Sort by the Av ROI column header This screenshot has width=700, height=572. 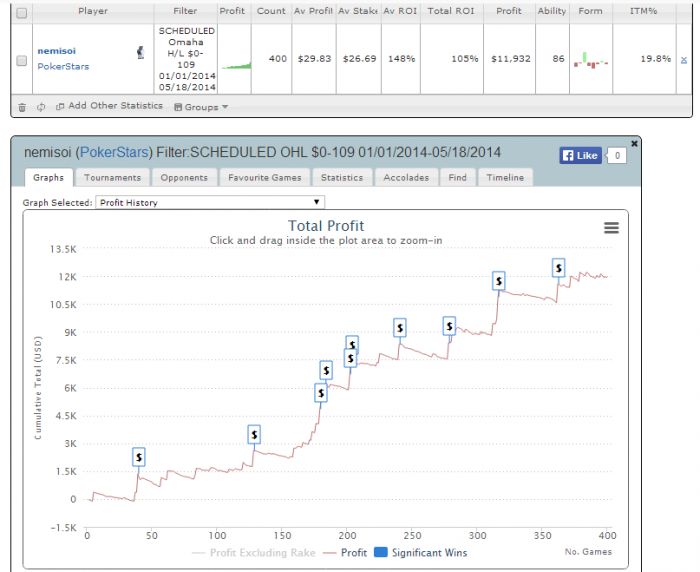tap(400, 11)
